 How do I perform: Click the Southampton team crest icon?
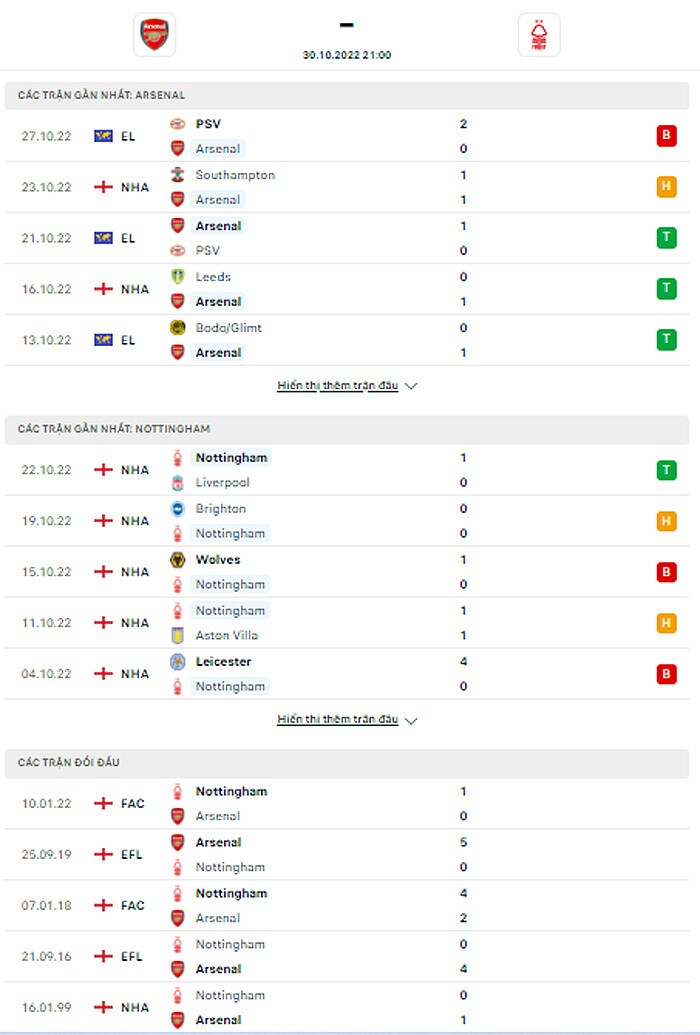coord(178,175)
